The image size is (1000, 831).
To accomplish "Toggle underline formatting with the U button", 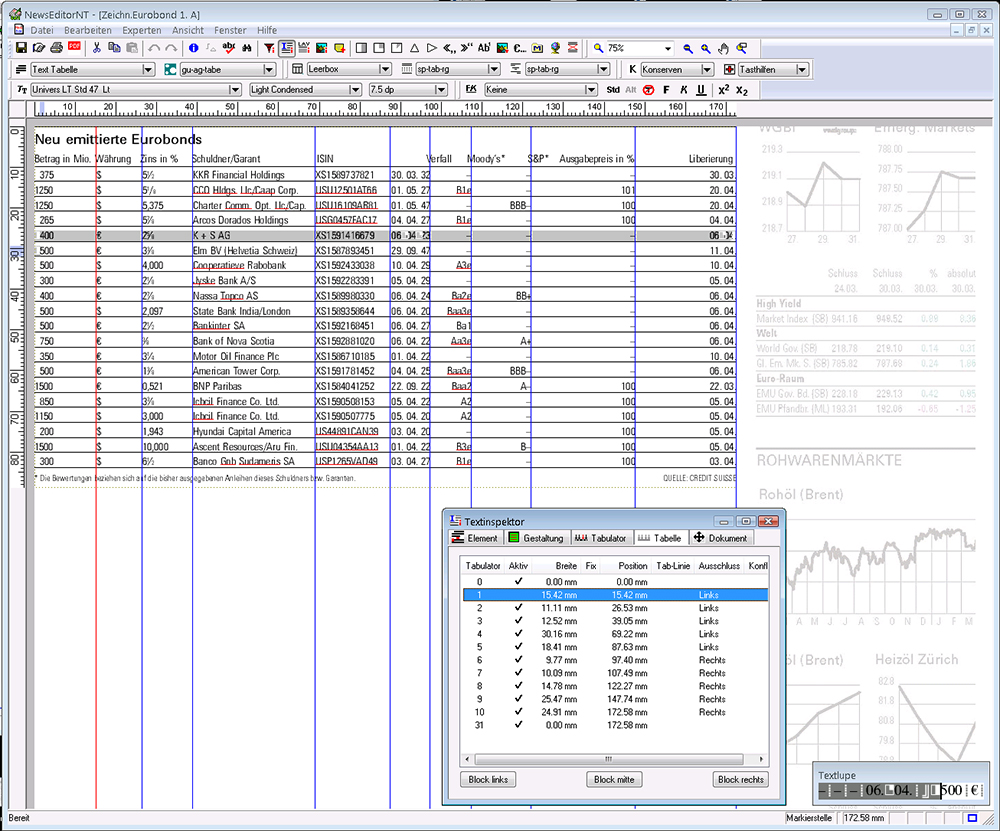I will 701,90.
